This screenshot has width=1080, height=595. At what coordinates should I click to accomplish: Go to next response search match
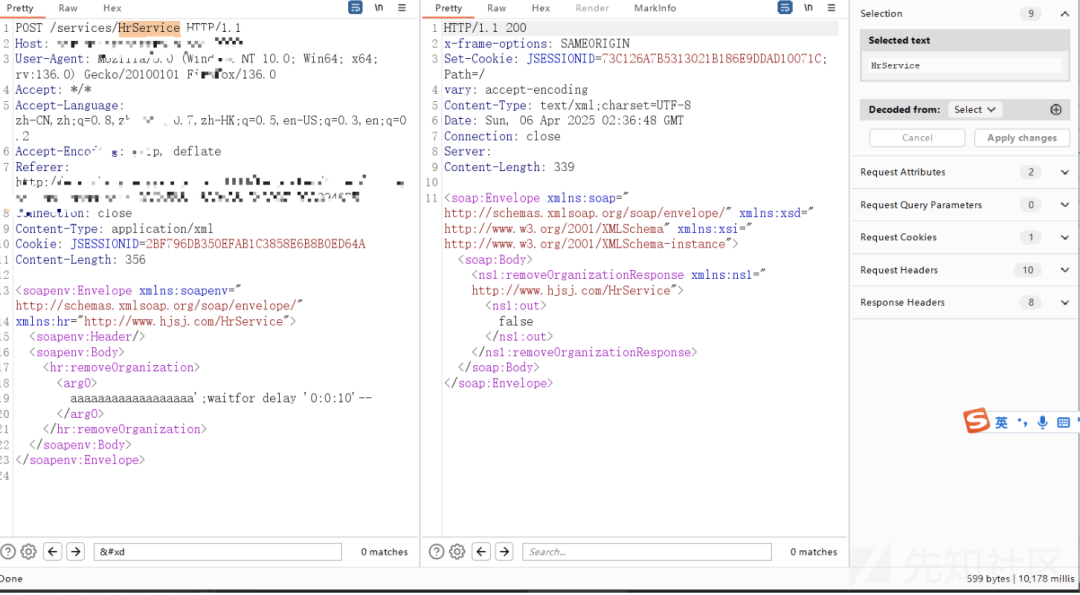point(504,552)
